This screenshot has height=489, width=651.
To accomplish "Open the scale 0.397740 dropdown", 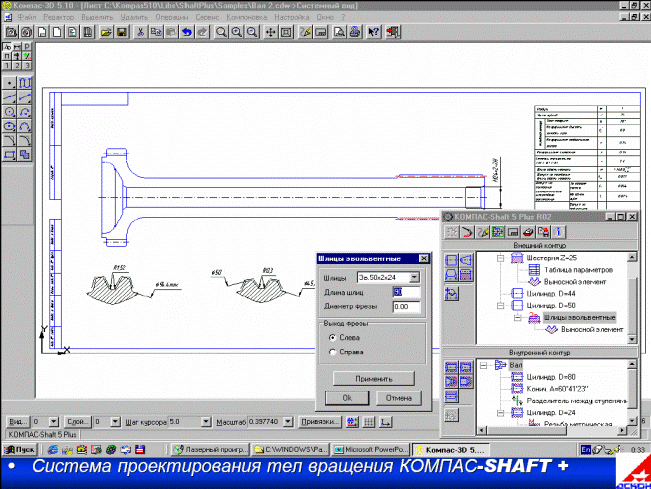I will (288, 422).
